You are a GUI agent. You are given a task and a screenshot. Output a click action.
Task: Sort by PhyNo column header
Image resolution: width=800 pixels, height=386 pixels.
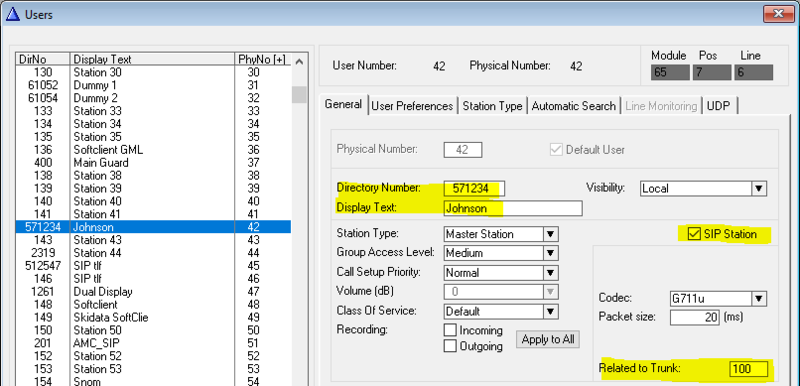pyautogui.click(x=262, y=59)
